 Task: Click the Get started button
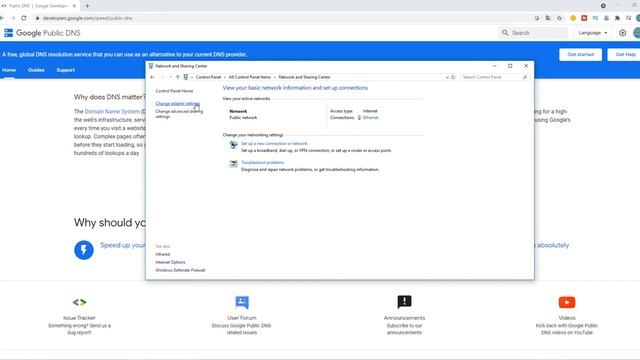click(x=580, y=54)
